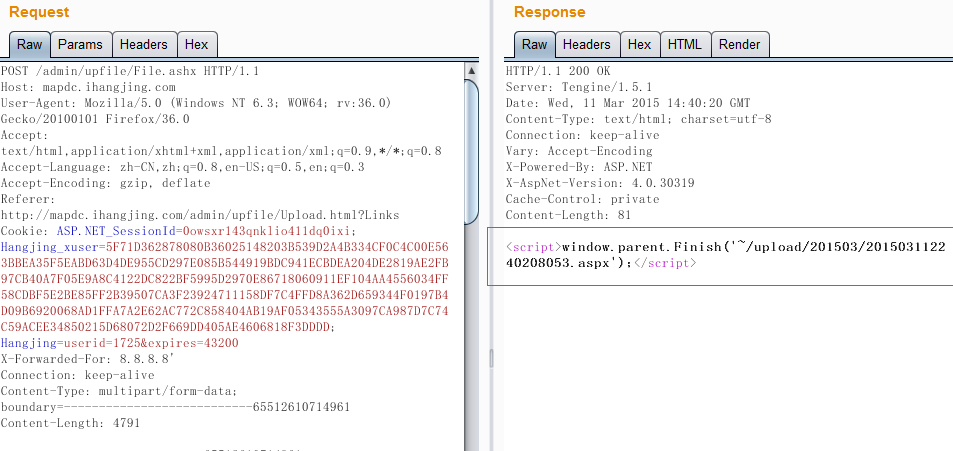This screenshot has height=451, width=953.
Task: Click the Hangjing_xuser cookie name
Action: pyautogui.click(x=49, y=247)
